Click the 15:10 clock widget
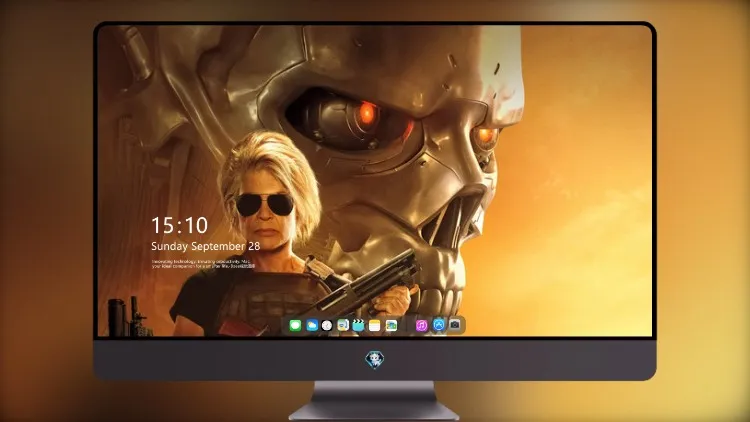 pos(179,225)
